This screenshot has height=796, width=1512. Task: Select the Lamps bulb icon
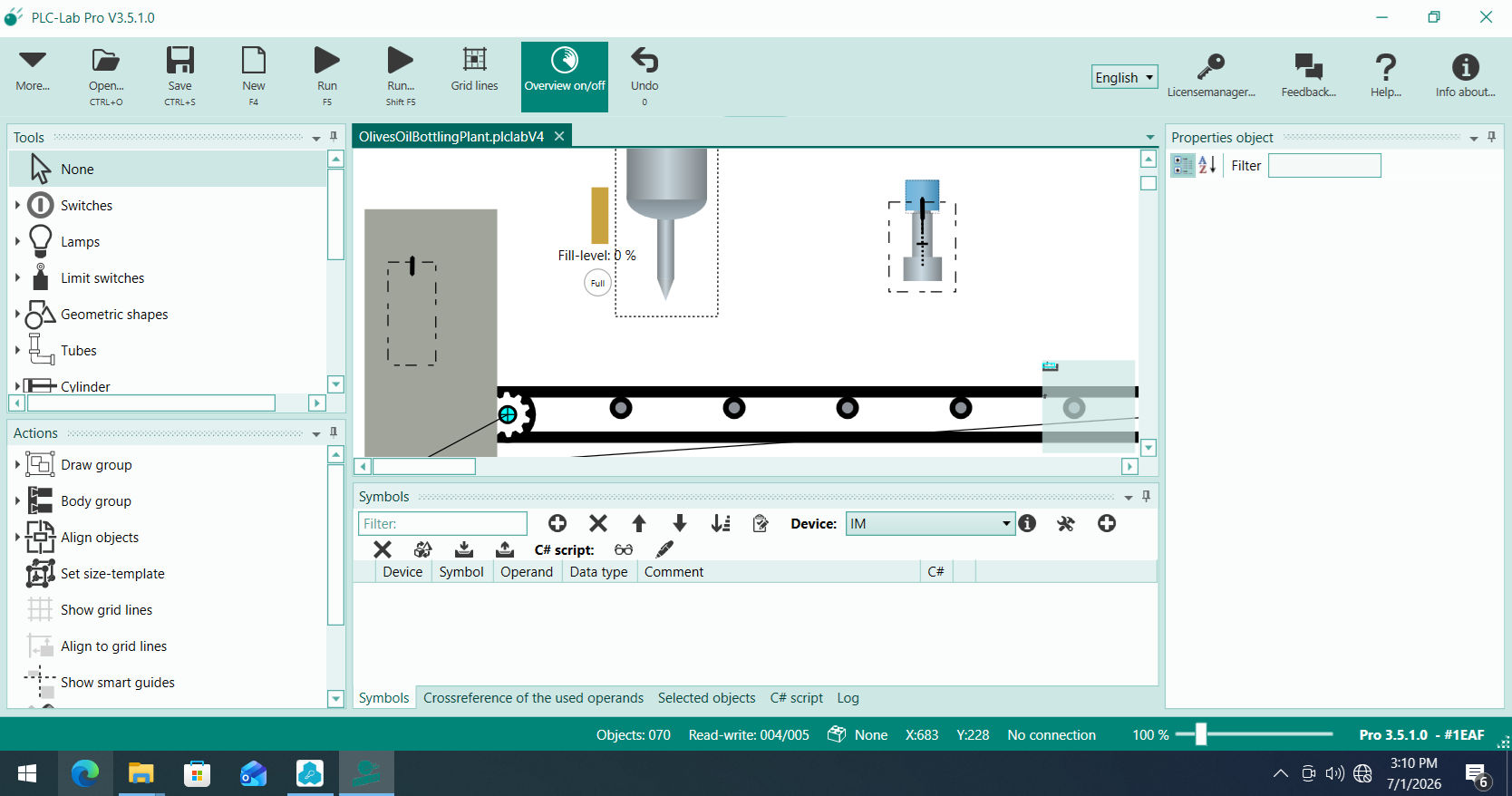coord(41,241)
